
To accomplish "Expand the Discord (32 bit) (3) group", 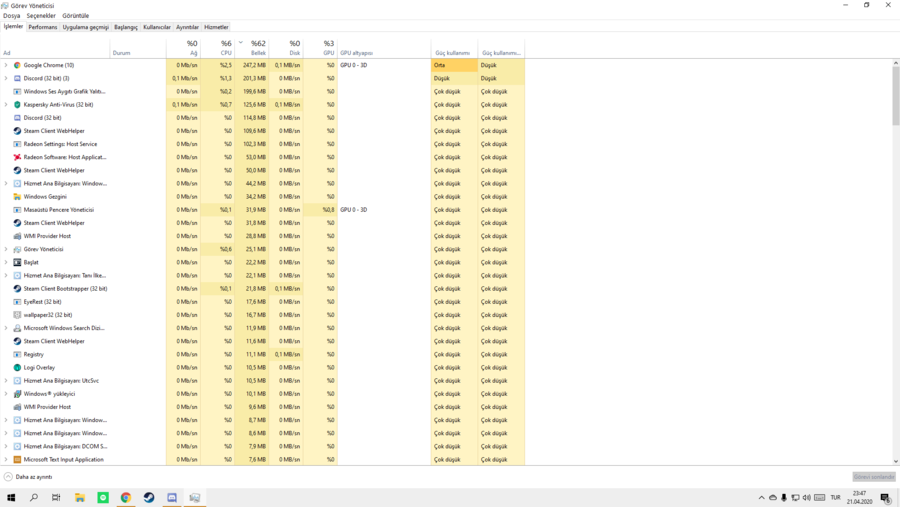I will pos(6,78).
